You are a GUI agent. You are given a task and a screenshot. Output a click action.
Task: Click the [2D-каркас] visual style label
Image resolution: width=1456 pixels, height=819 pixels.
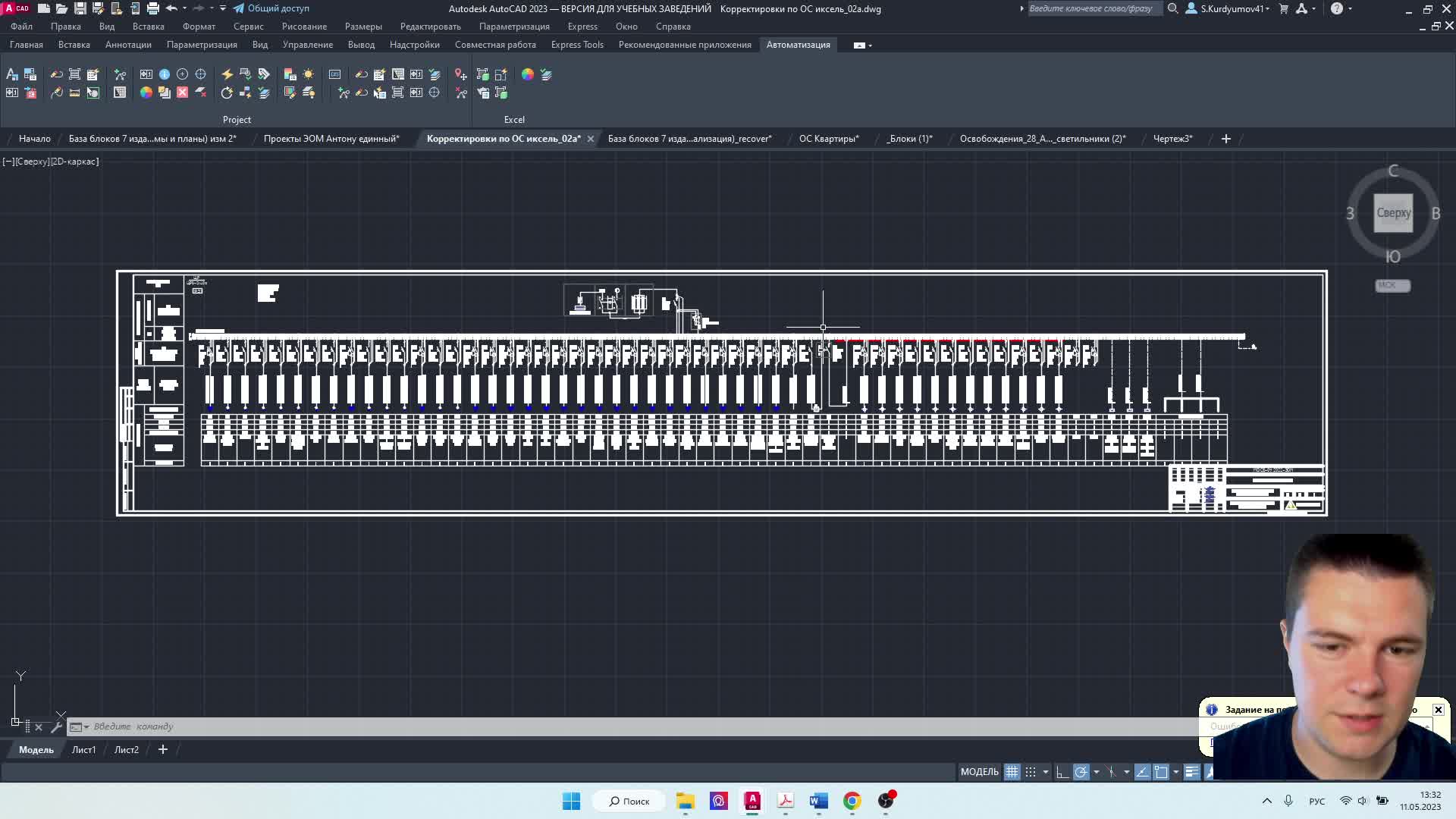pyautogui.click(x=74, y=162)
